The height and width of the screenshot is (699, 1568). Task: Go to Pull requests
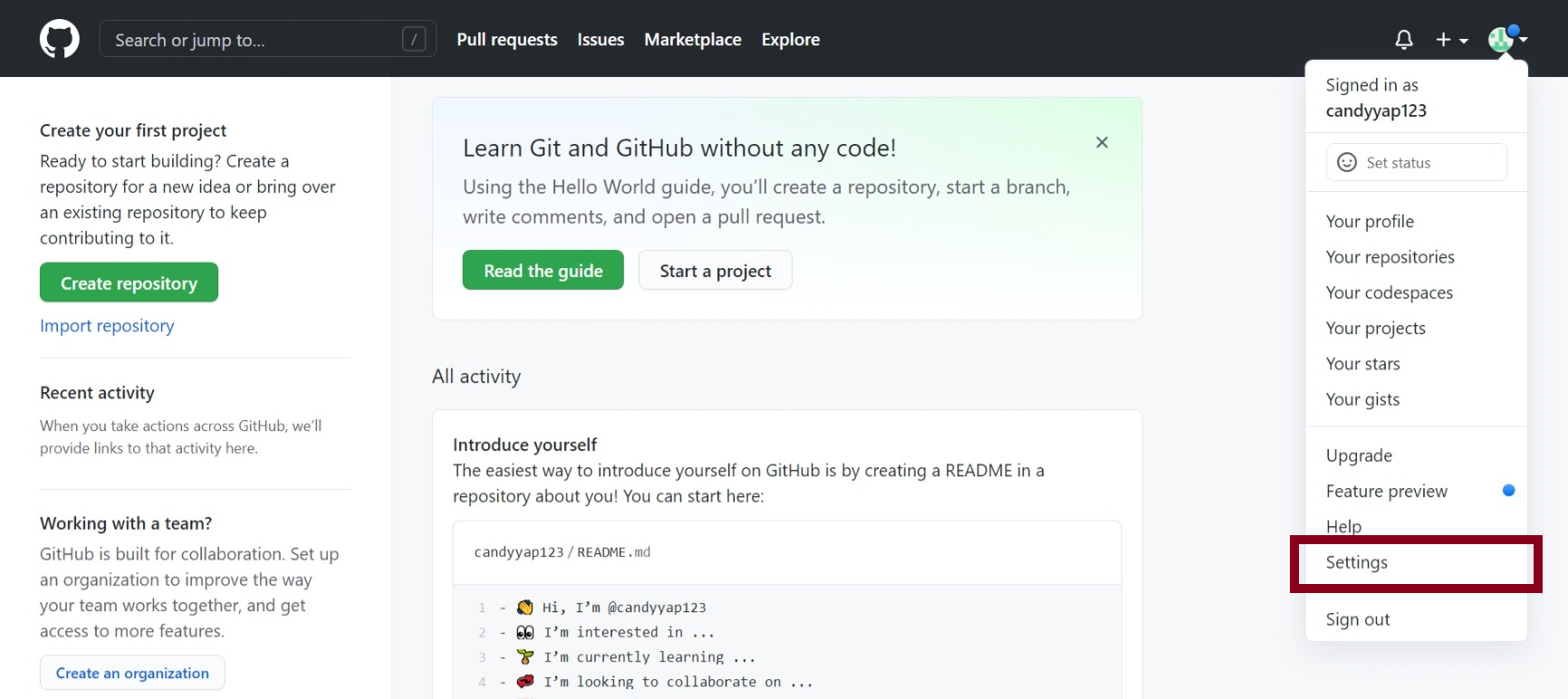pyautogui.click(x=507, y=40)
